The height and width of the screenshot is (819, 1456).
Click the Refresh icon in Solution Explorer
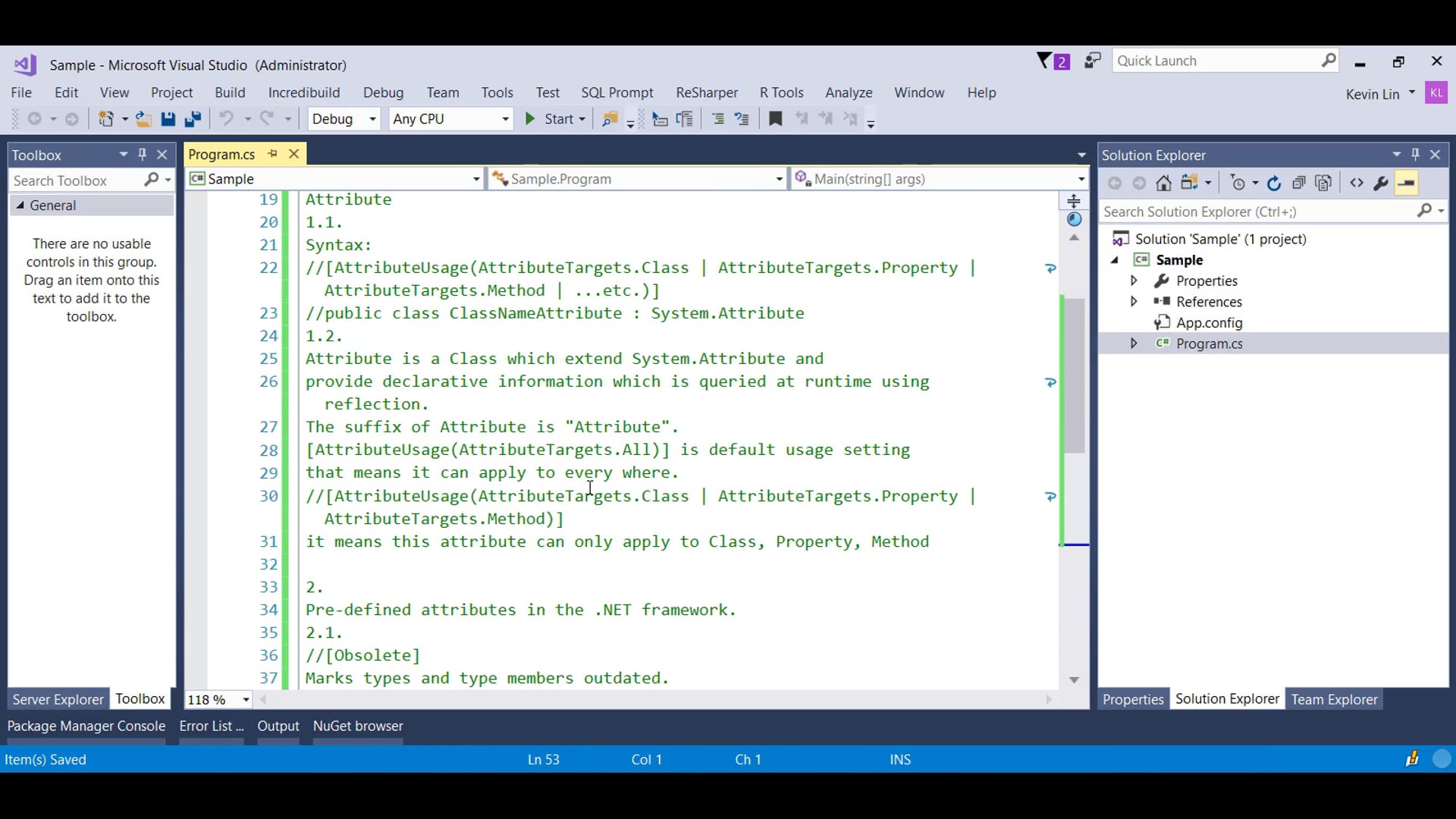(x=1274, y=183)
